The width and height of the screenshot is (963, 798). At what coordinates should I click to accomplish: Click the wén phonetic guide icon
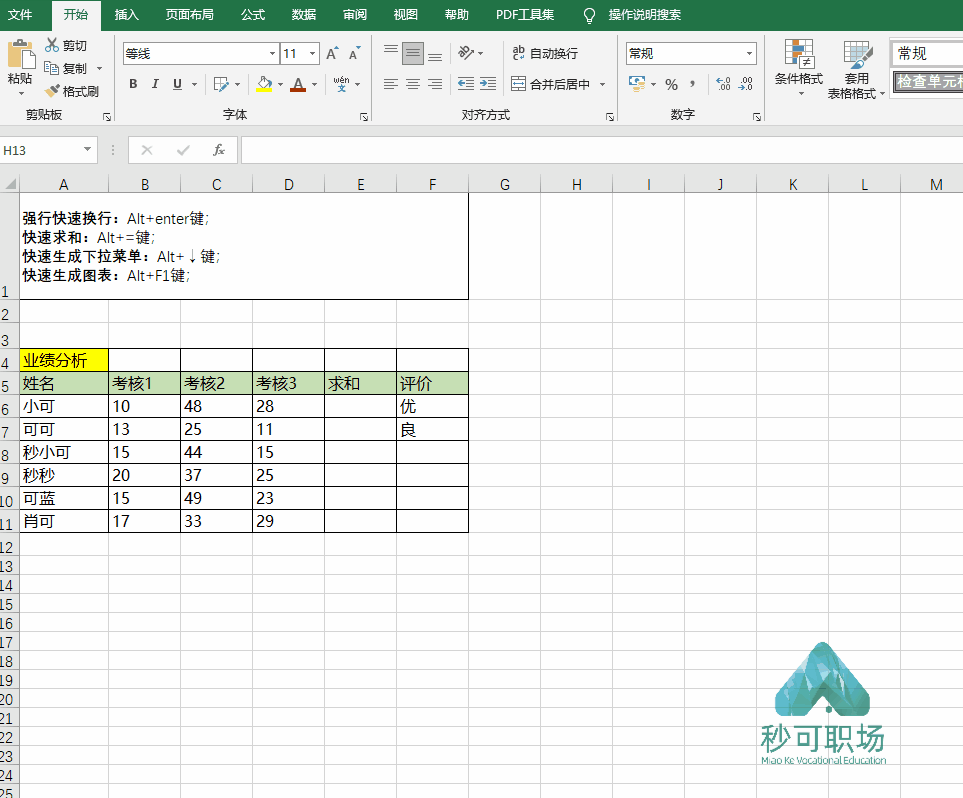(341, 84)
